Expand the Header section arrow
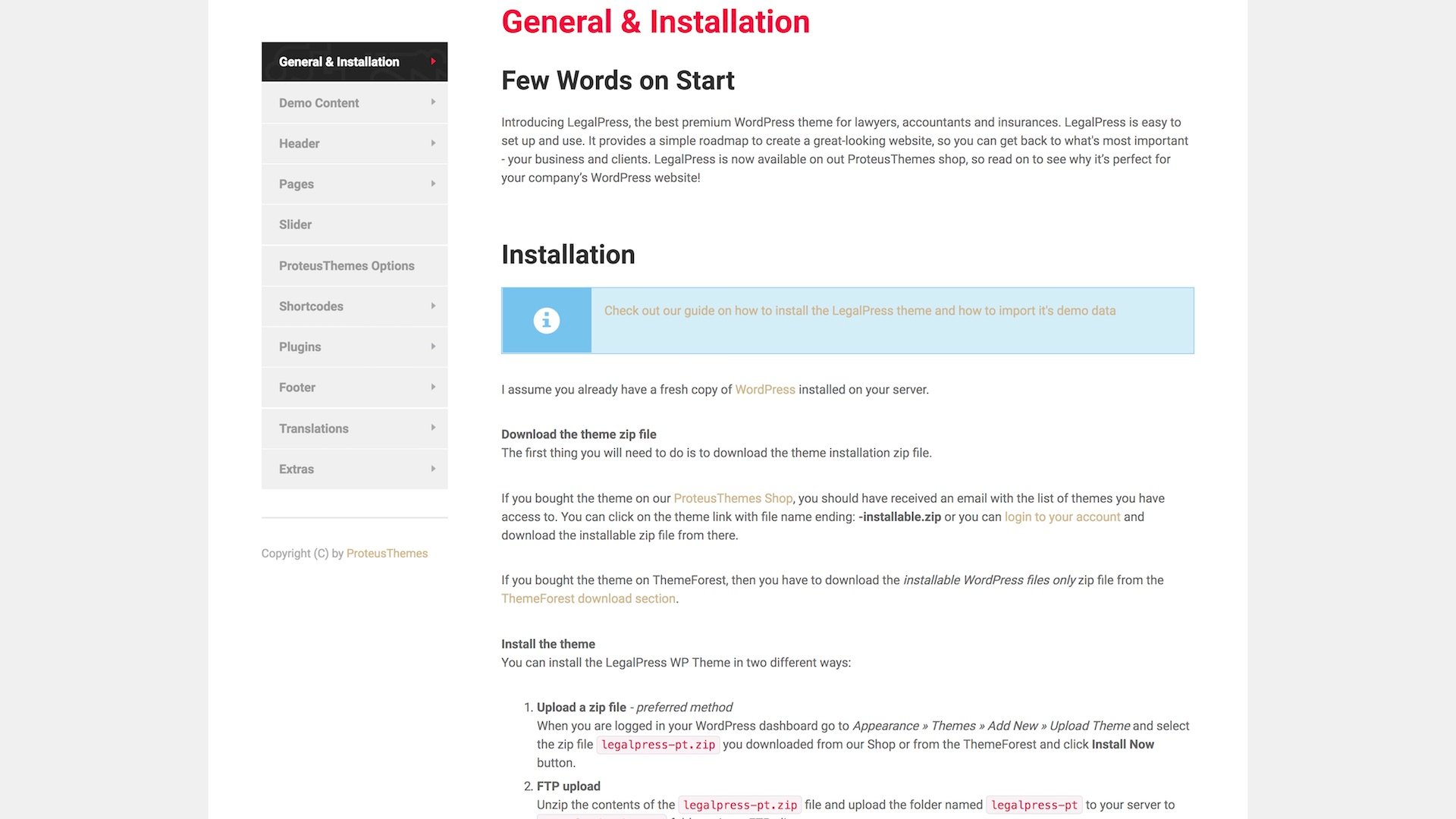 click(x=433, y=143)
